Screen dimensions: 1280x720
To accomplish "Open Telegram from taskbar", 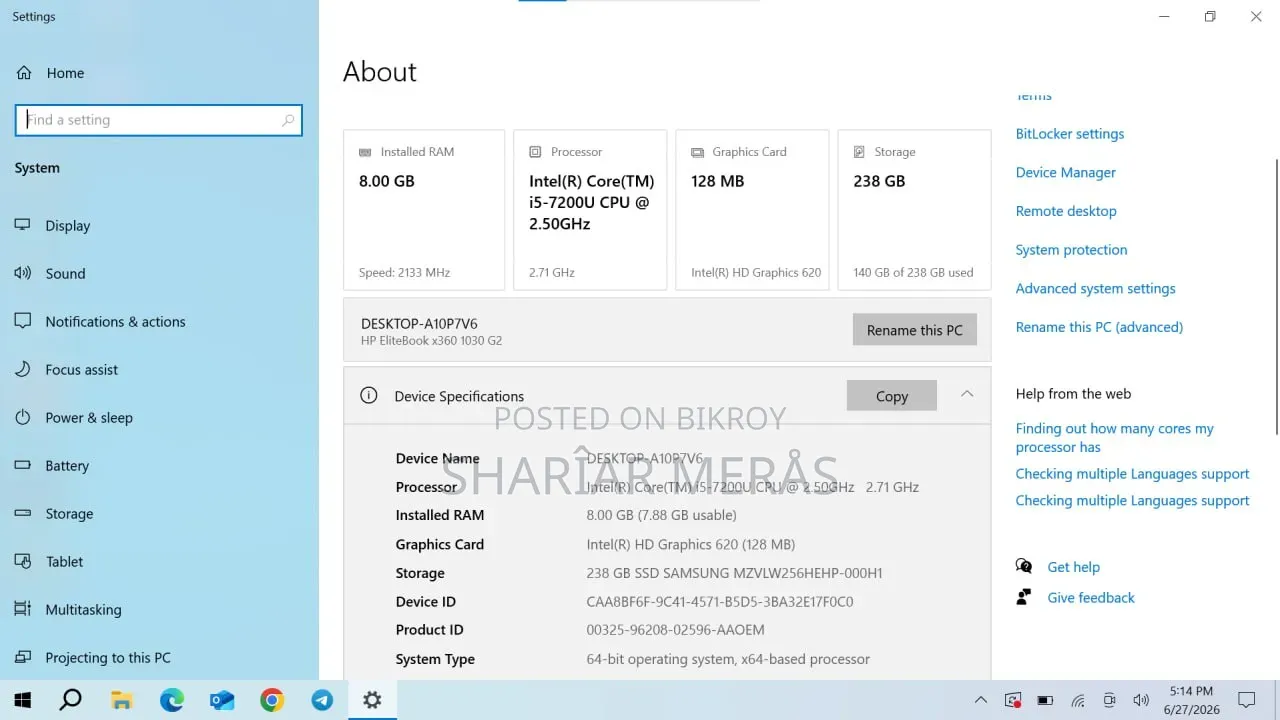I will coord(322,700).
